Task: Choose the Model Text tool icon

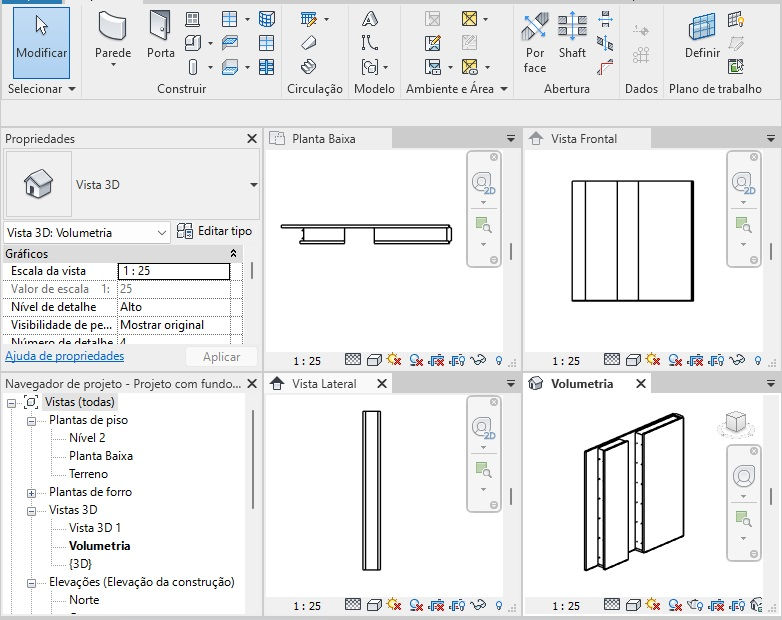Action: click(x=370, y=19)
